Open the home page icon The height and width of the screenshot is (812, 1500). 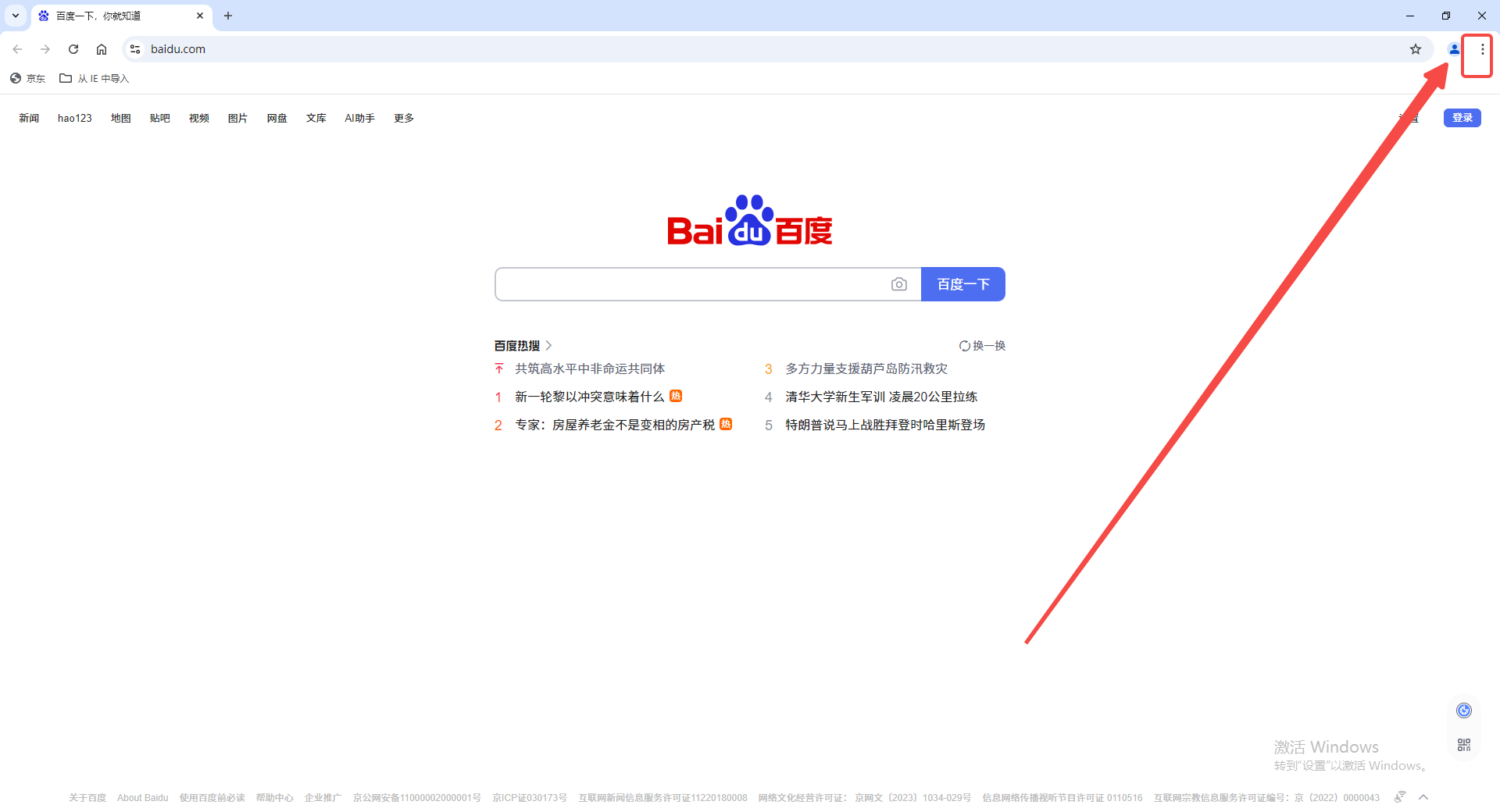pos(102,49)
